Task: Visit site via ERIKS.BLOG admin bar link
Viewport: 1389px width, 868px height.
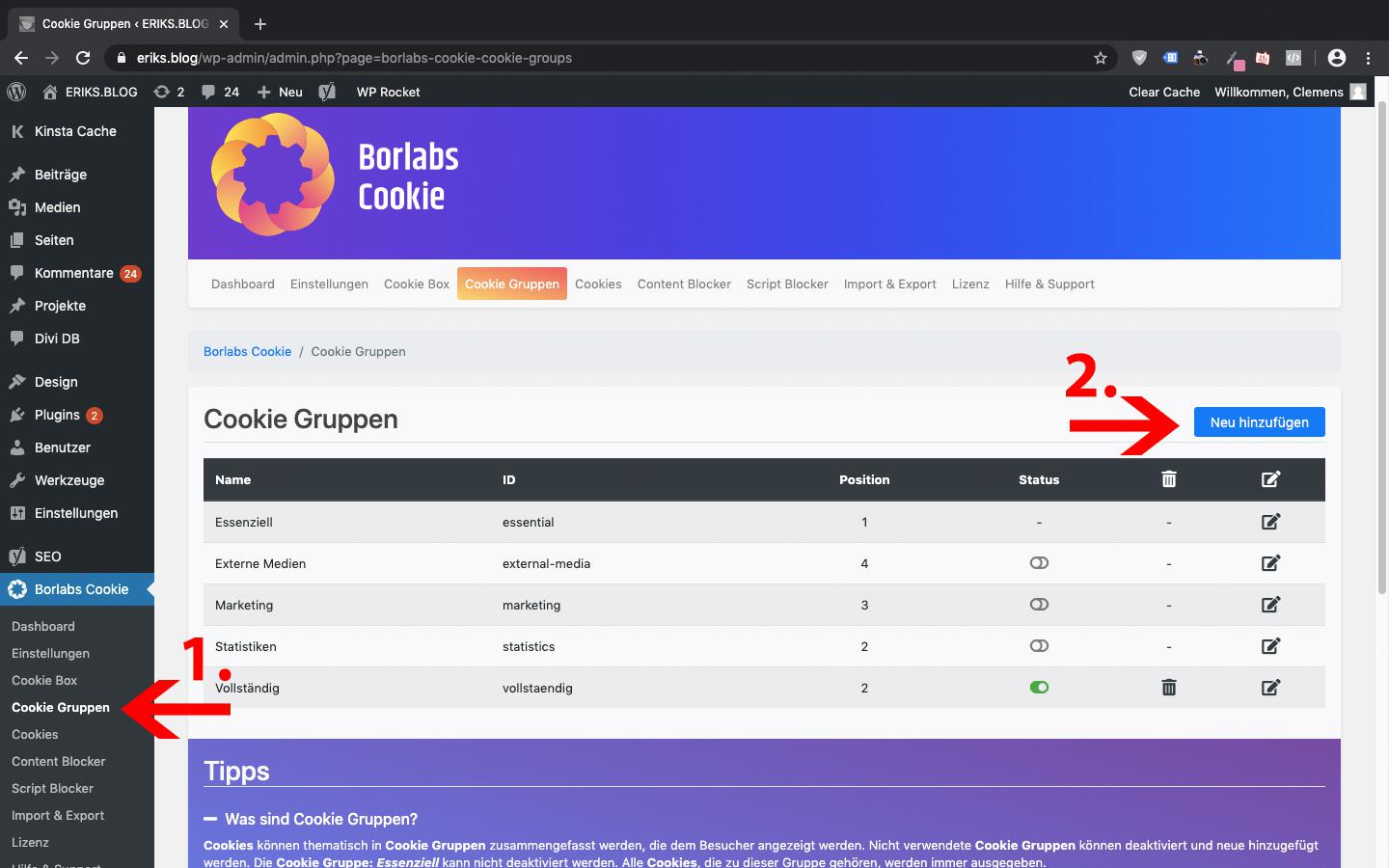Action: [x=91, y=92]
